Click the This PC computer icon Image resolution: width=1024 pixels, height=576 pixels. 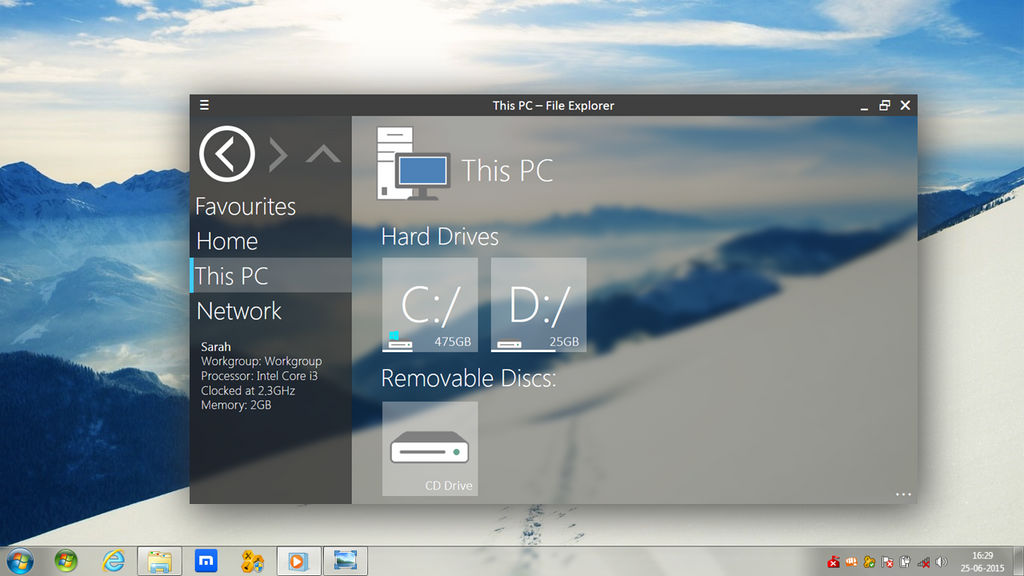coord(413,163)
